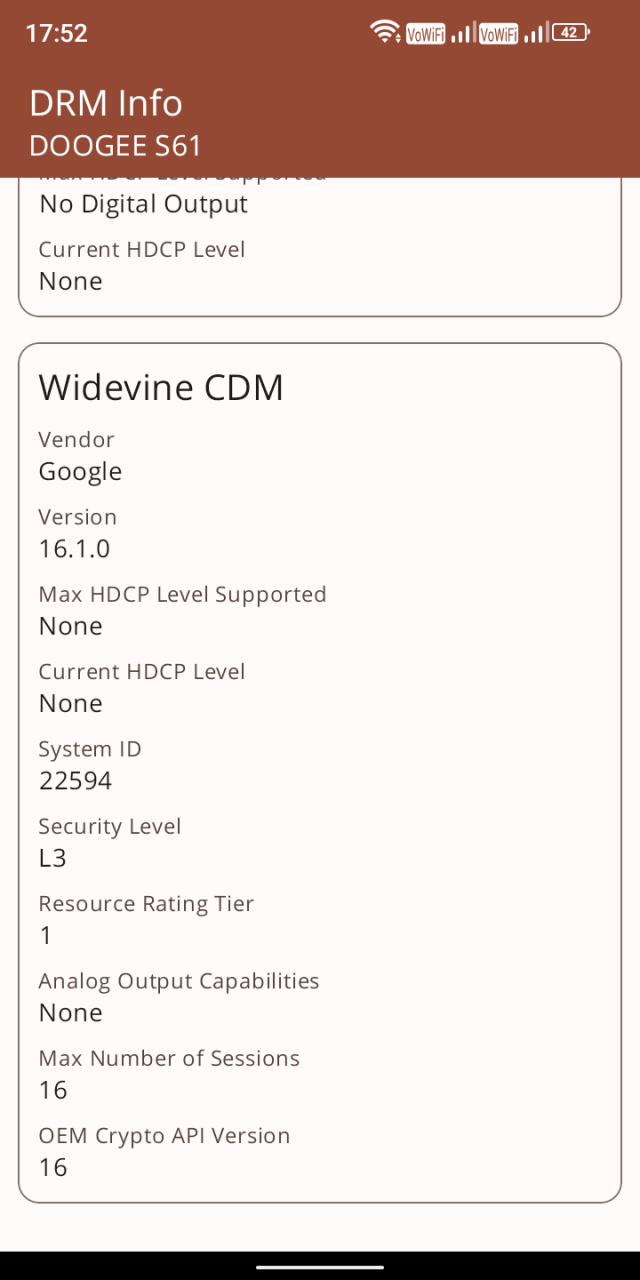Viewport: 640px width, 1280px height.
Task: Tap the DOOGEE S61 device name
Action: [x=115, y=146]
